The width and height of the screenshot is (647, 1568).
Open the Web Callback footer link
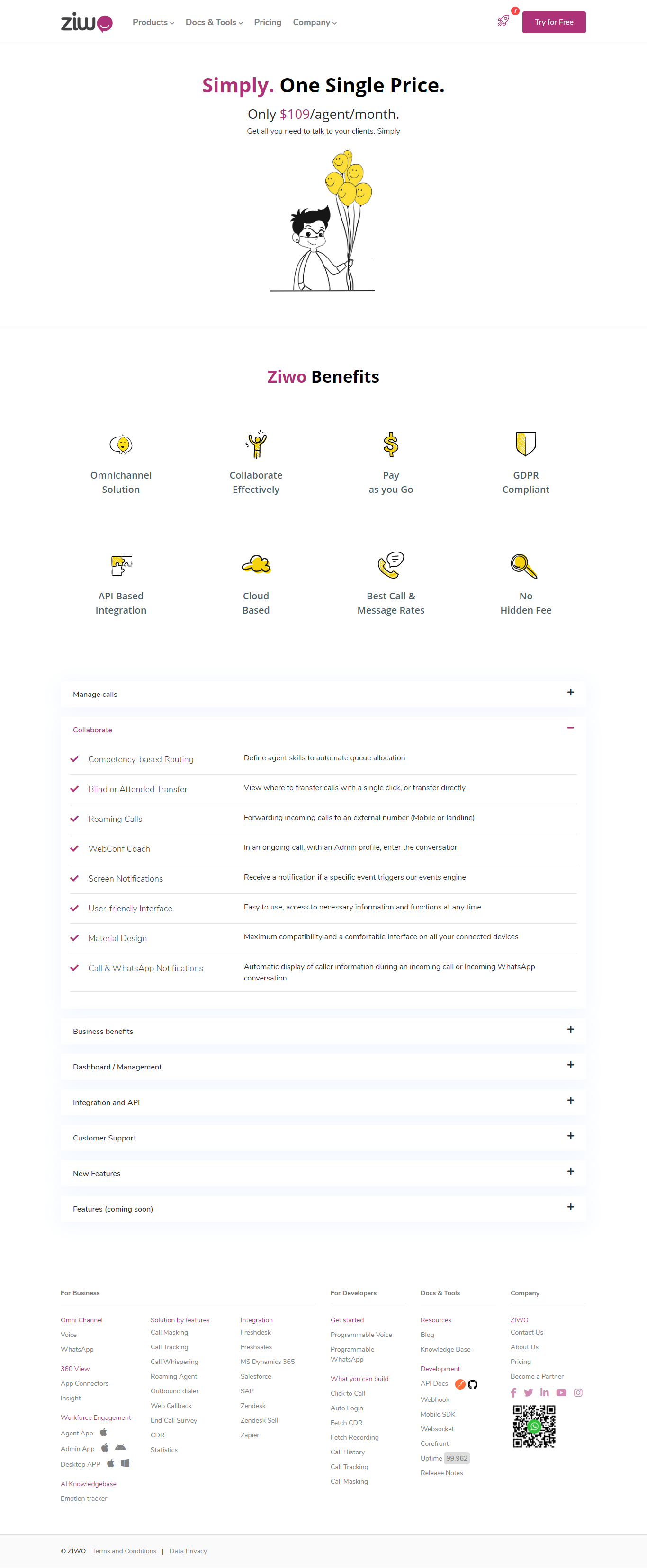(x=171, y=1406)
